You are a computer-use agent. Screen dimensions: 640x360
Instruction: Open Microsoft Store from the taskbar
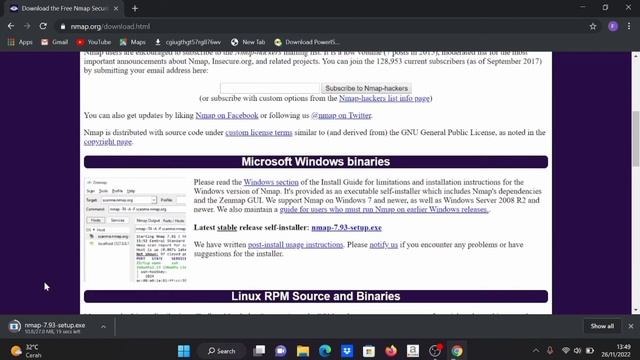(x=369, y=351)
